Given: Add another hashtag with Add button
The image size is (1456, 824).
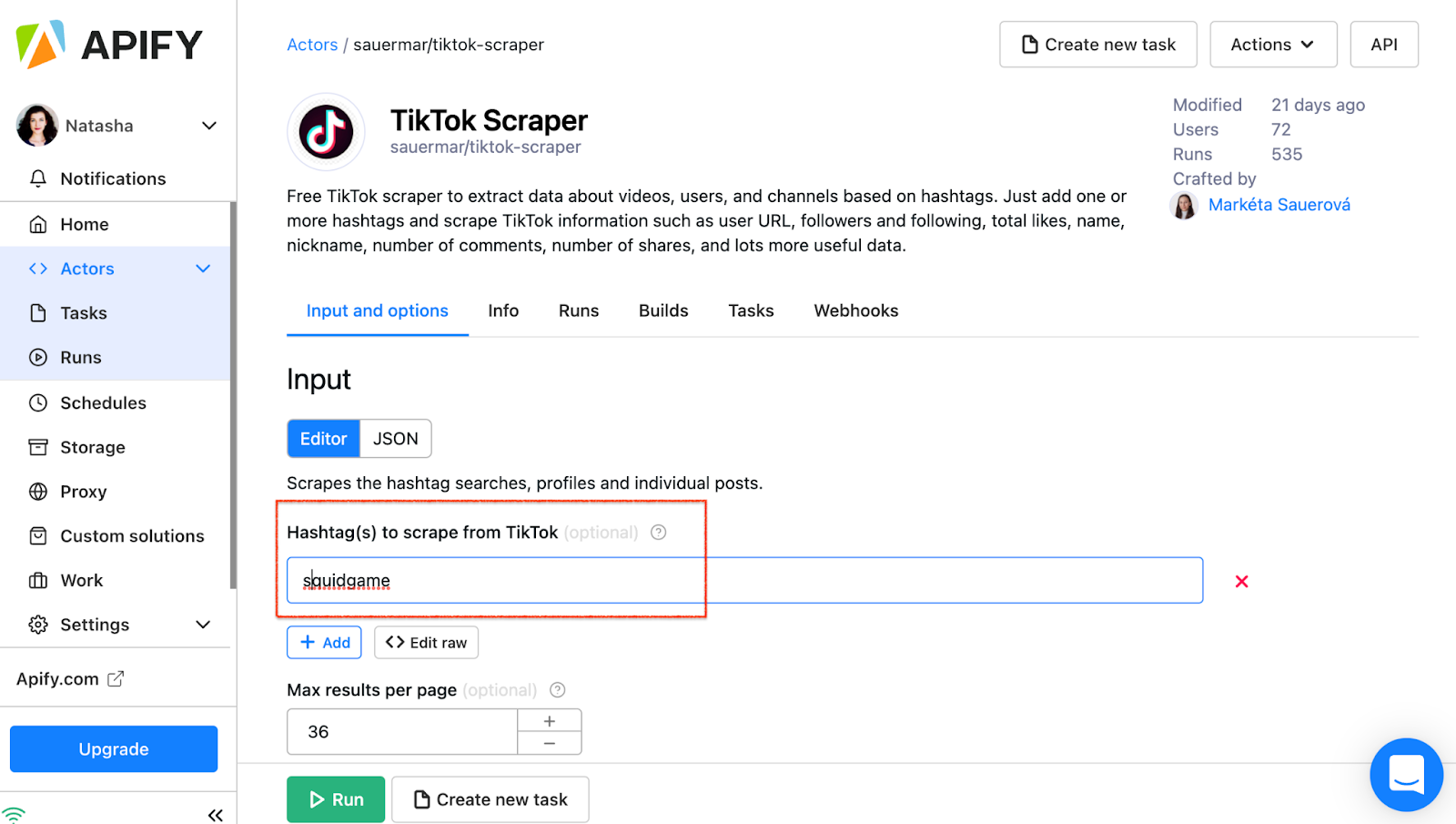Looking at the screenshot, I should pos(325,643).
